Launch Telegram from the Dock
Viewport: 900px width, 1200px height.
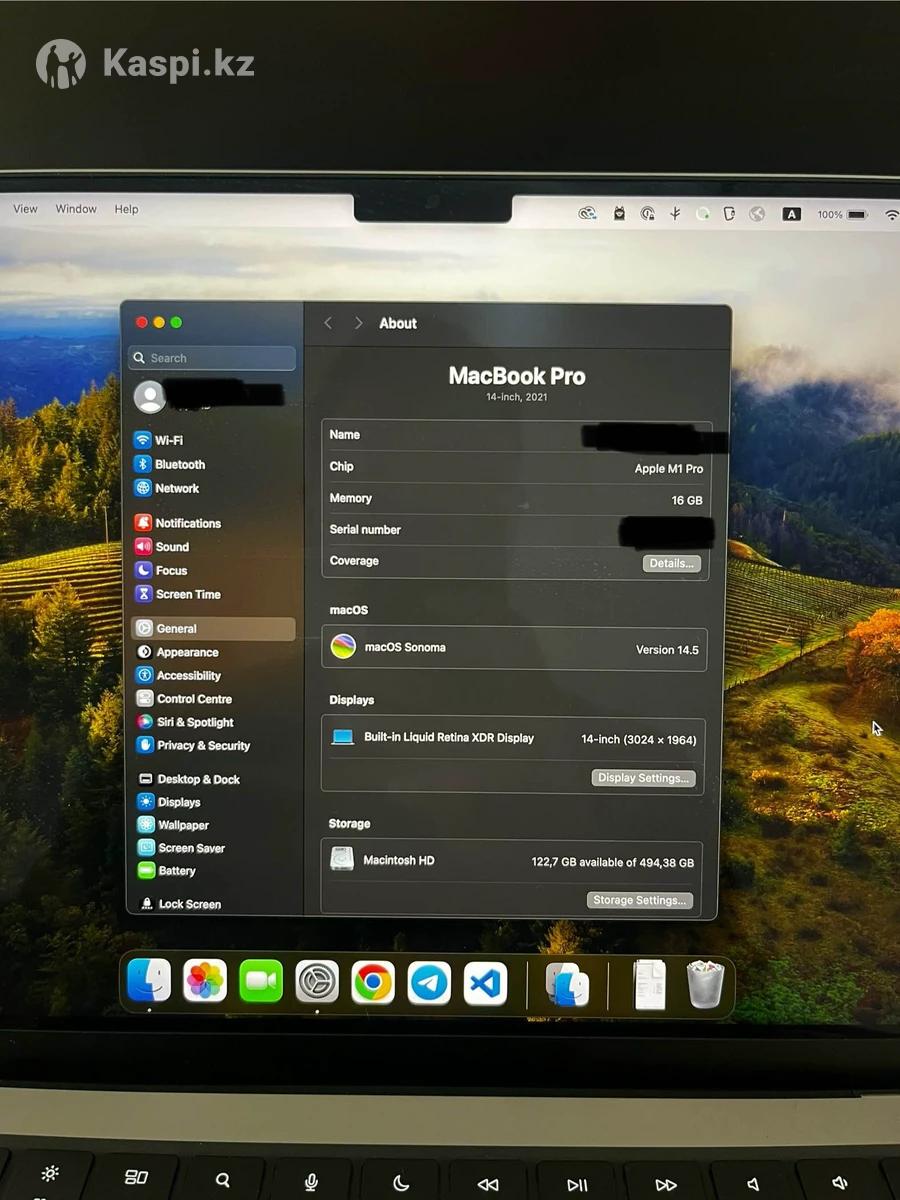[x=429, y=984]
